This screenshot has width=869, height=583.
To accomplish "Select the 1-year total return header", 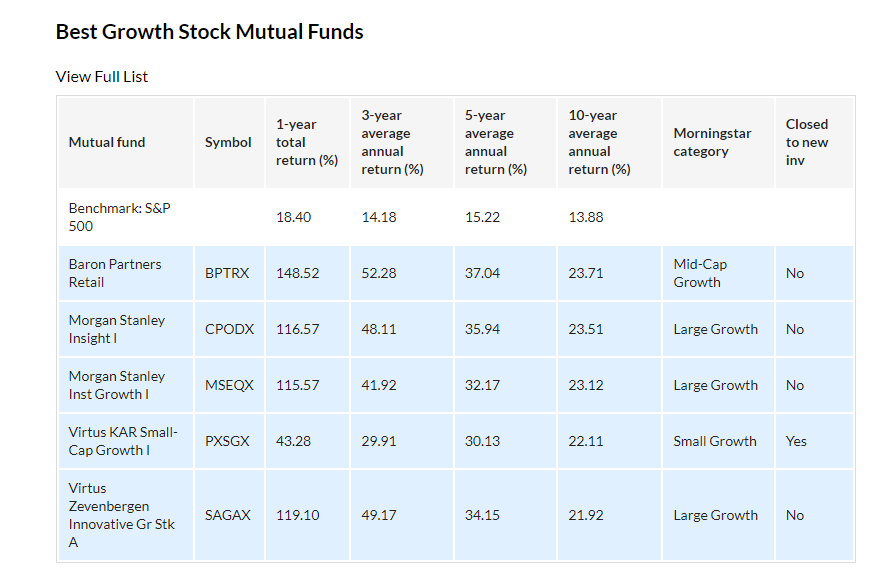I will 307,142.
